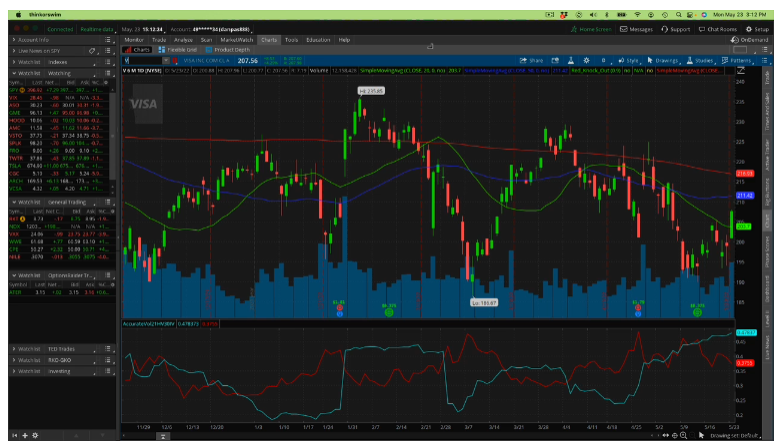The height and width of the screenshot is (448, 784).
Task: Choose watchlist from Watching dropdown
Action: (x=72, y=73)
